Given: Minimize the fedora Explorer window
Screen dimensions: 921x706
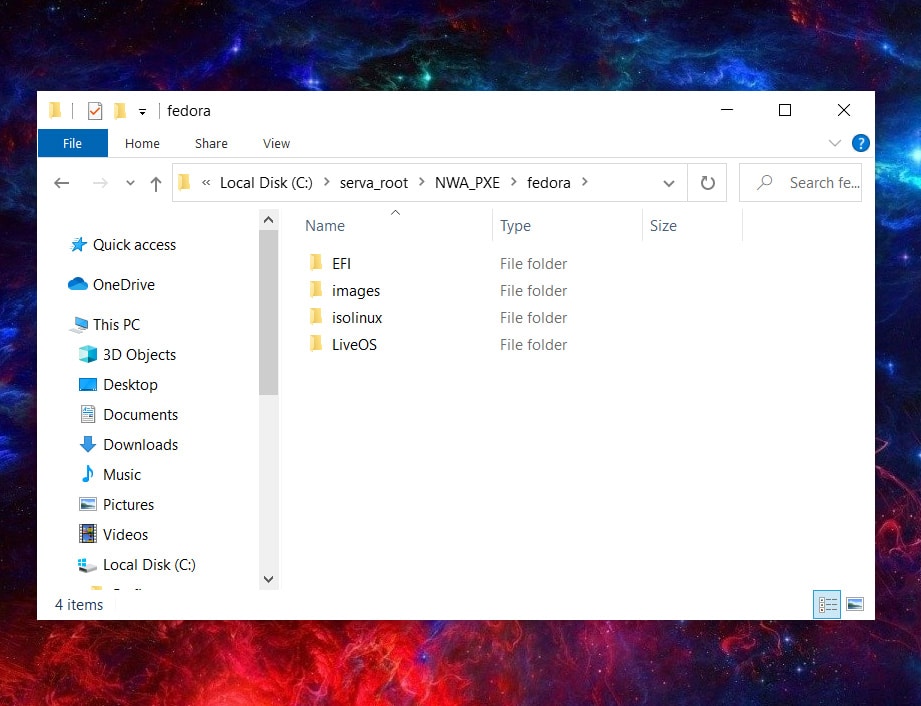Looking at the screenshot, I should 727,110.
